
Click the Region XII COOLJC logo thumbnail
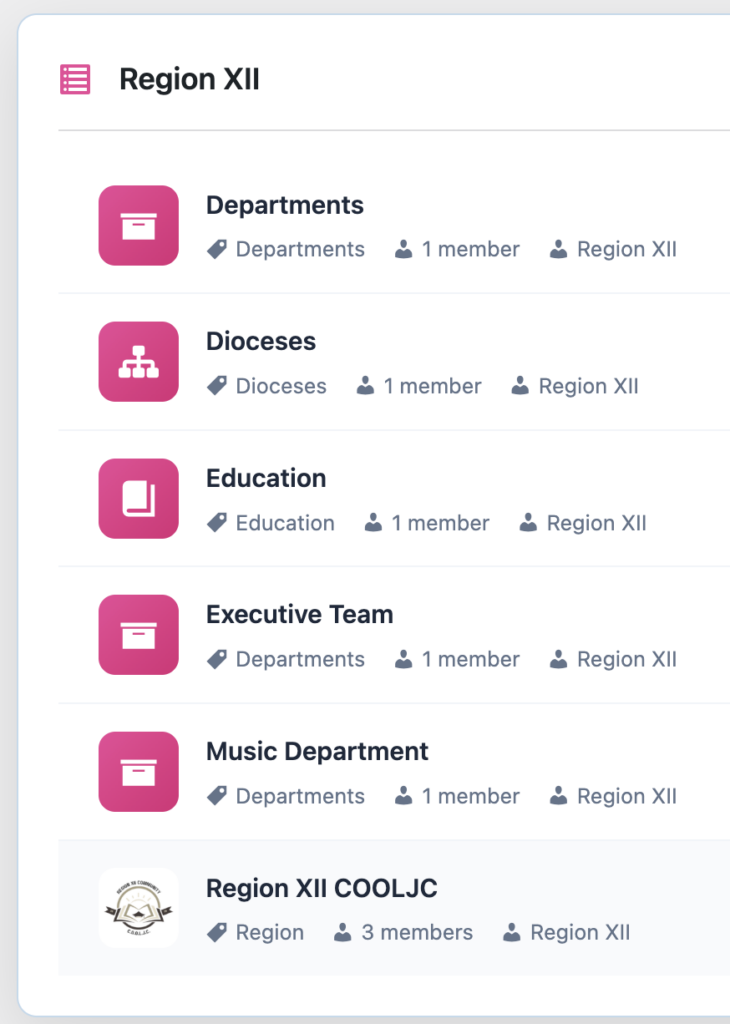[x=138, y=908]
